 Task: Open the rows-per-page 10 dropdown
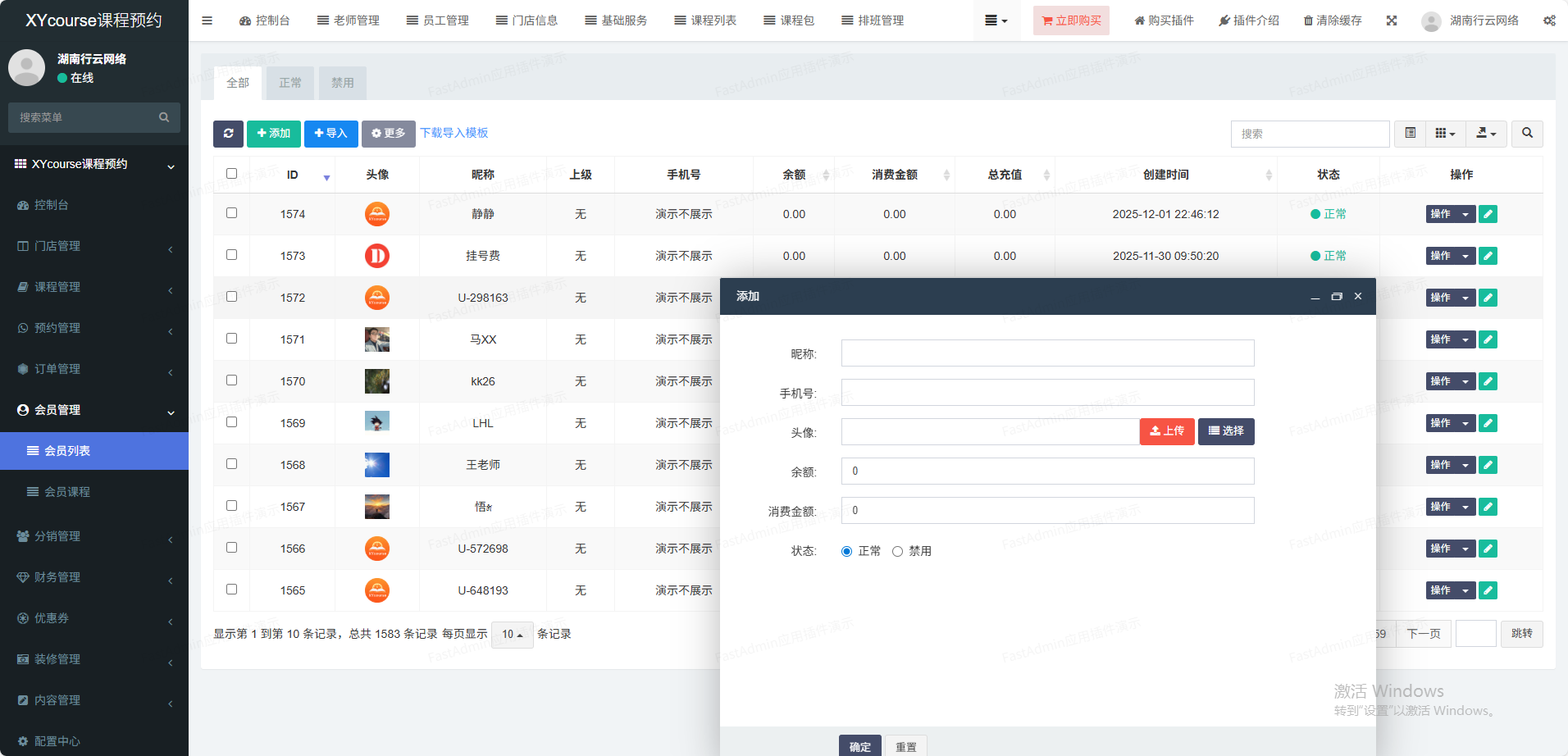coord(512,635)
